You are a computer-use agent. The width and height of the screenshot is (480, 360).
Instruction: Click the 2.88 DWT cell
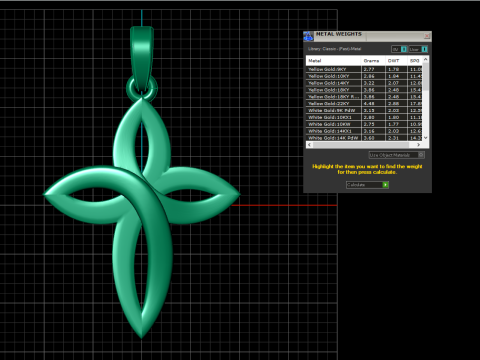[x=396, y=103]
